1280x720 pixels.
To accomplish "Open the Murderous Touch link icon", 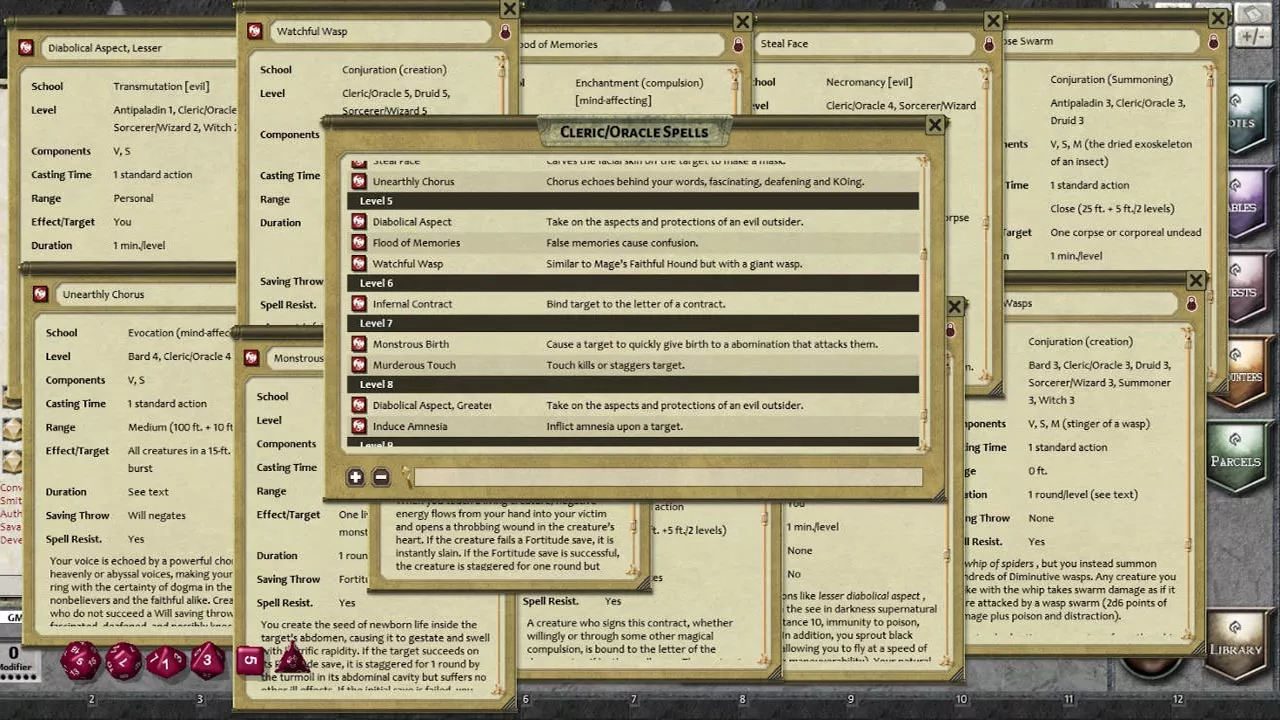I will (359, 365).
